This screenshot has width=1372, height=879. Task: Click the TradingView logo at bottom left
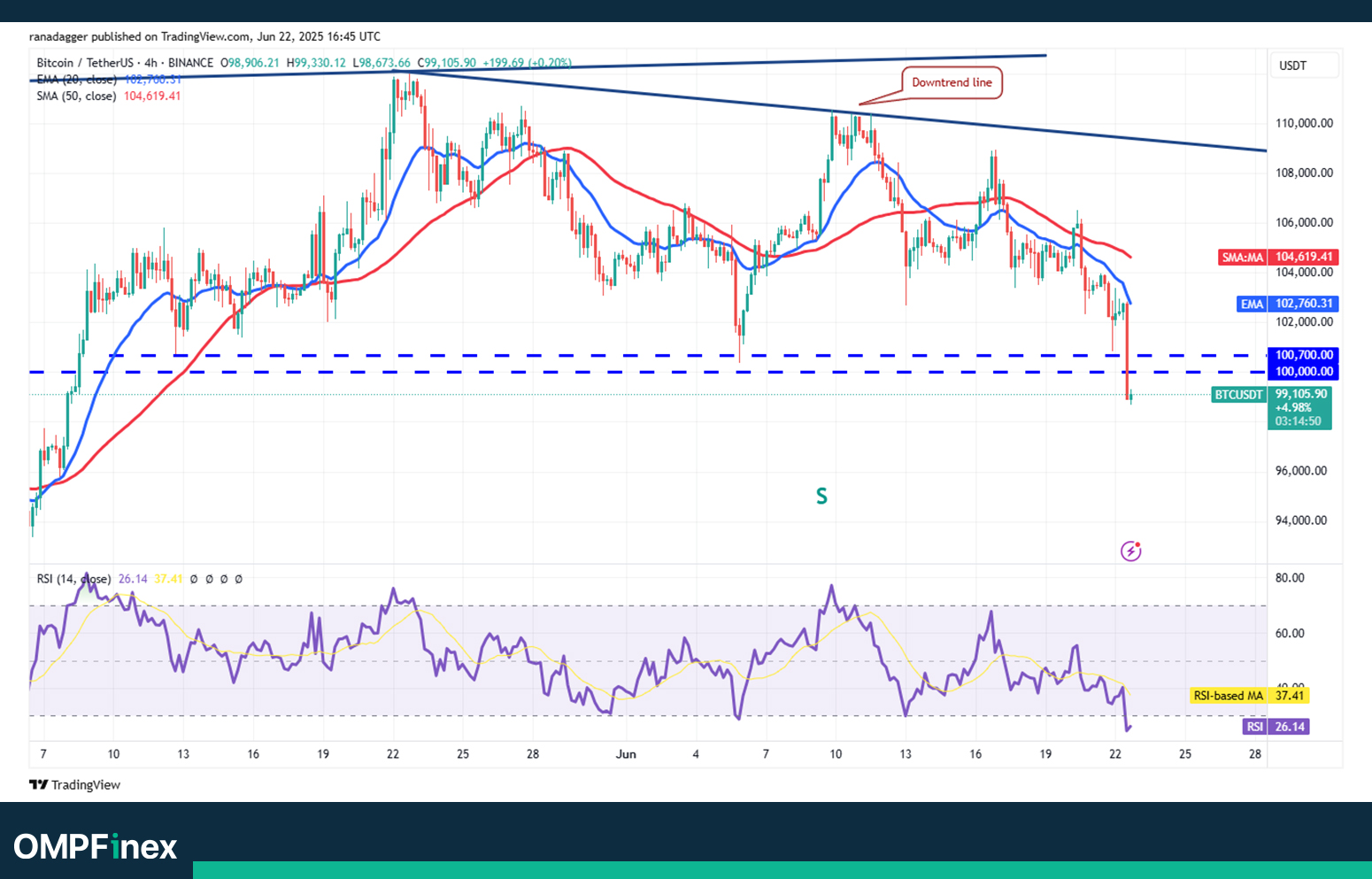coord(74,784)
